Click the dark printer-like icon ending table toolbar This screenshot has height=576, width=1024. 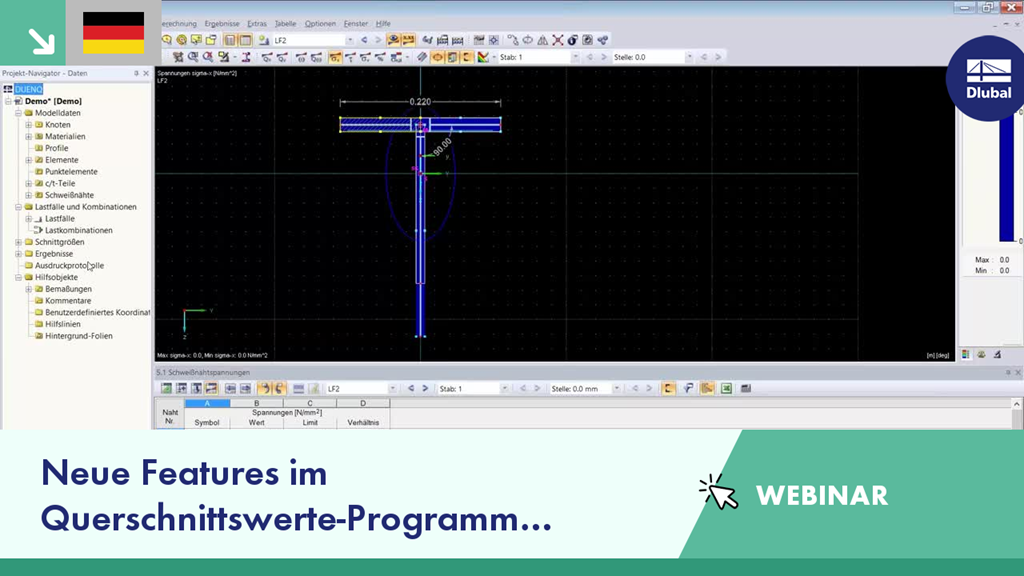click(x=746, y=389)
